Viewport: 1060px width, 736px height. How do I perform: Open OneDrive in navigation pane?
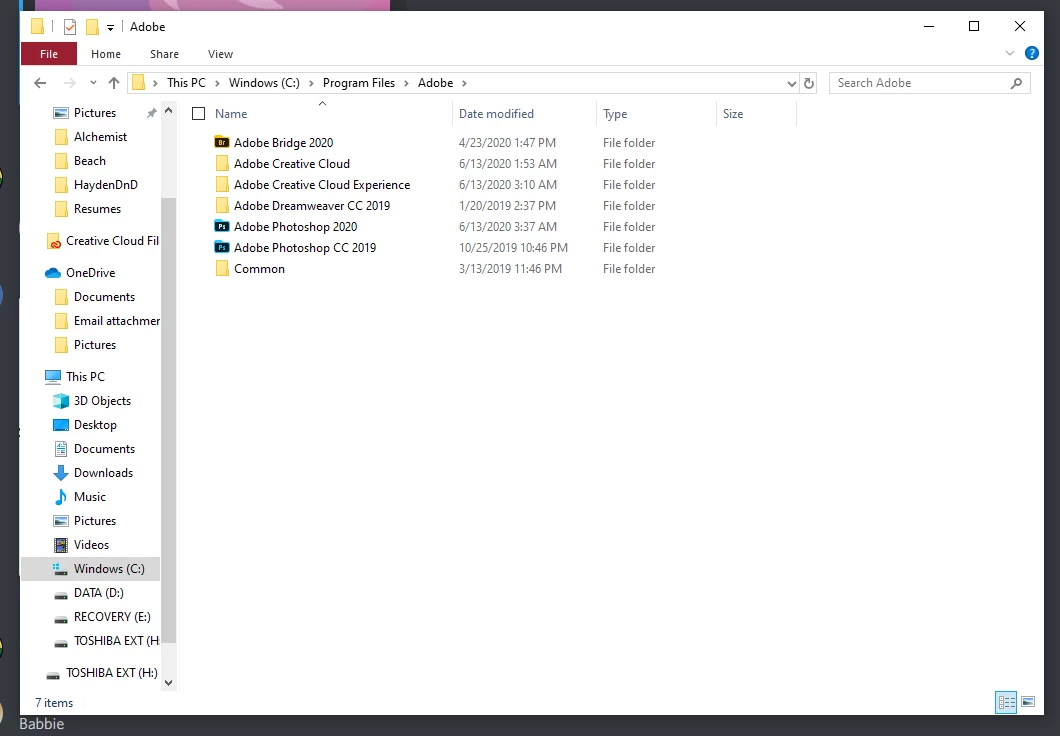[x=91, y=273]
